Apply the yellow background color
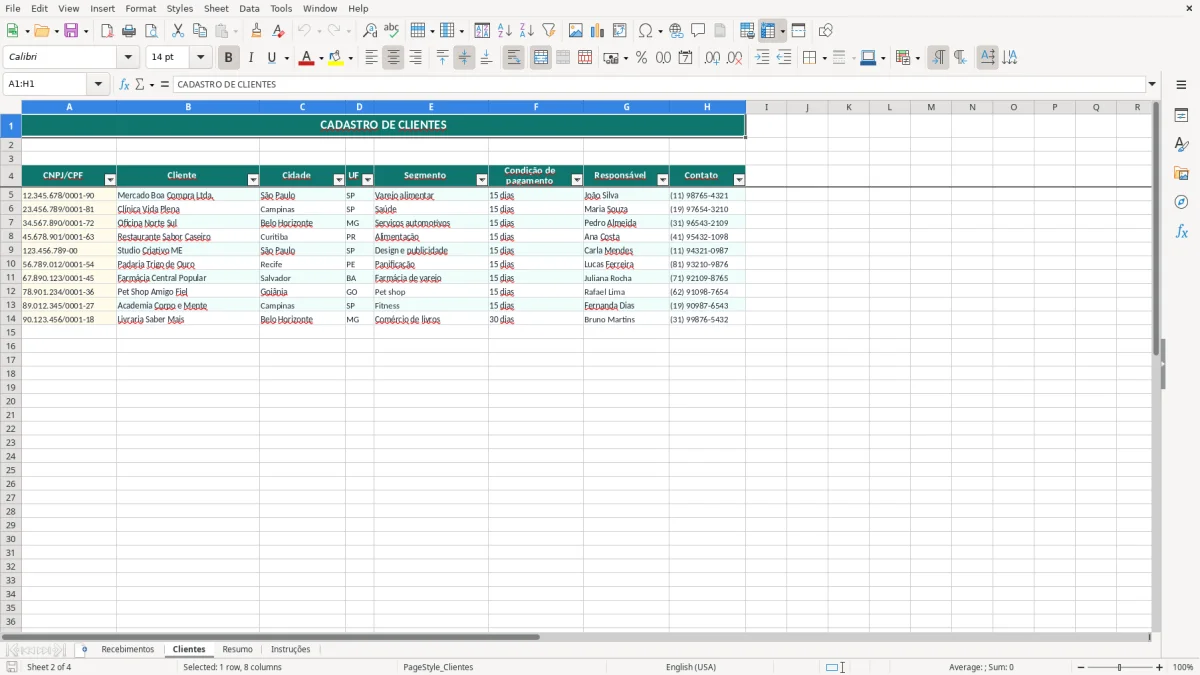 (x=335, y=58)
